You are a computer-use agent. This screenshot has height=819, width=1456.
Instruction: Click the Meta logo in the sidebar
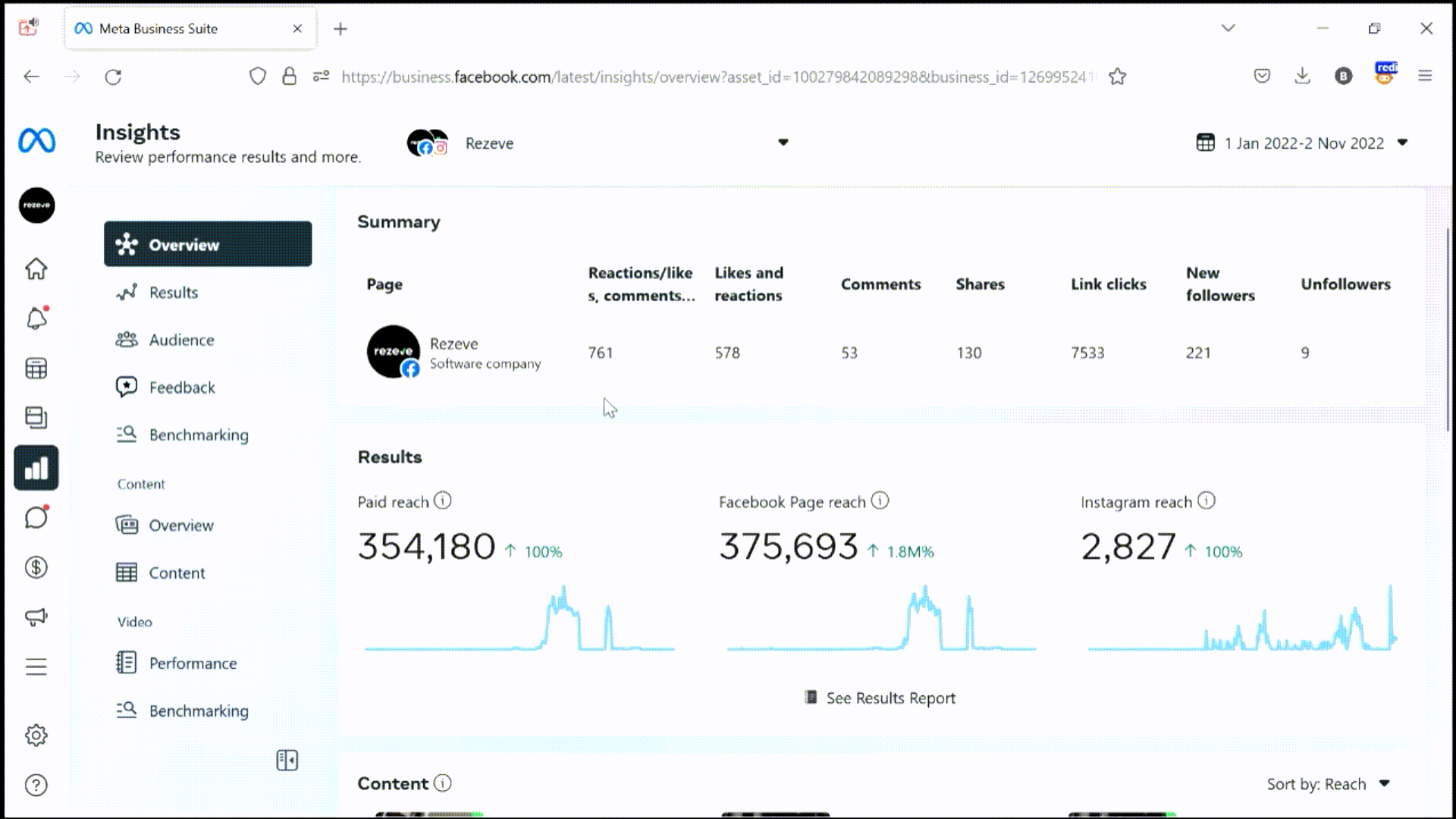coord(36,141)
